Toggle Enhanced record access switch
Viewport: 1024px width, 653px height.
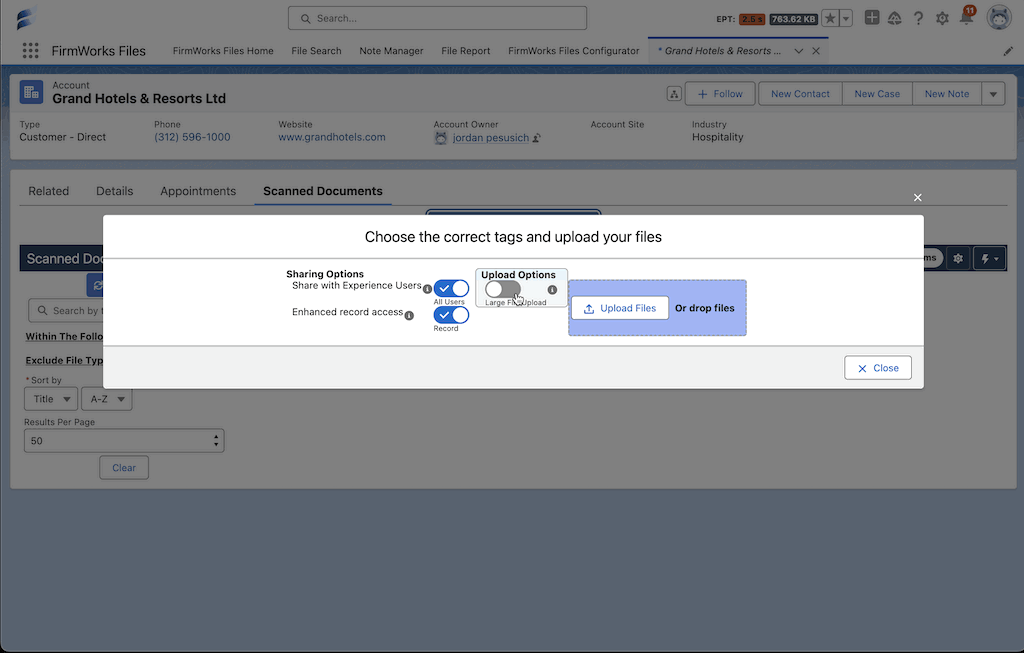(x=451, y=315)
